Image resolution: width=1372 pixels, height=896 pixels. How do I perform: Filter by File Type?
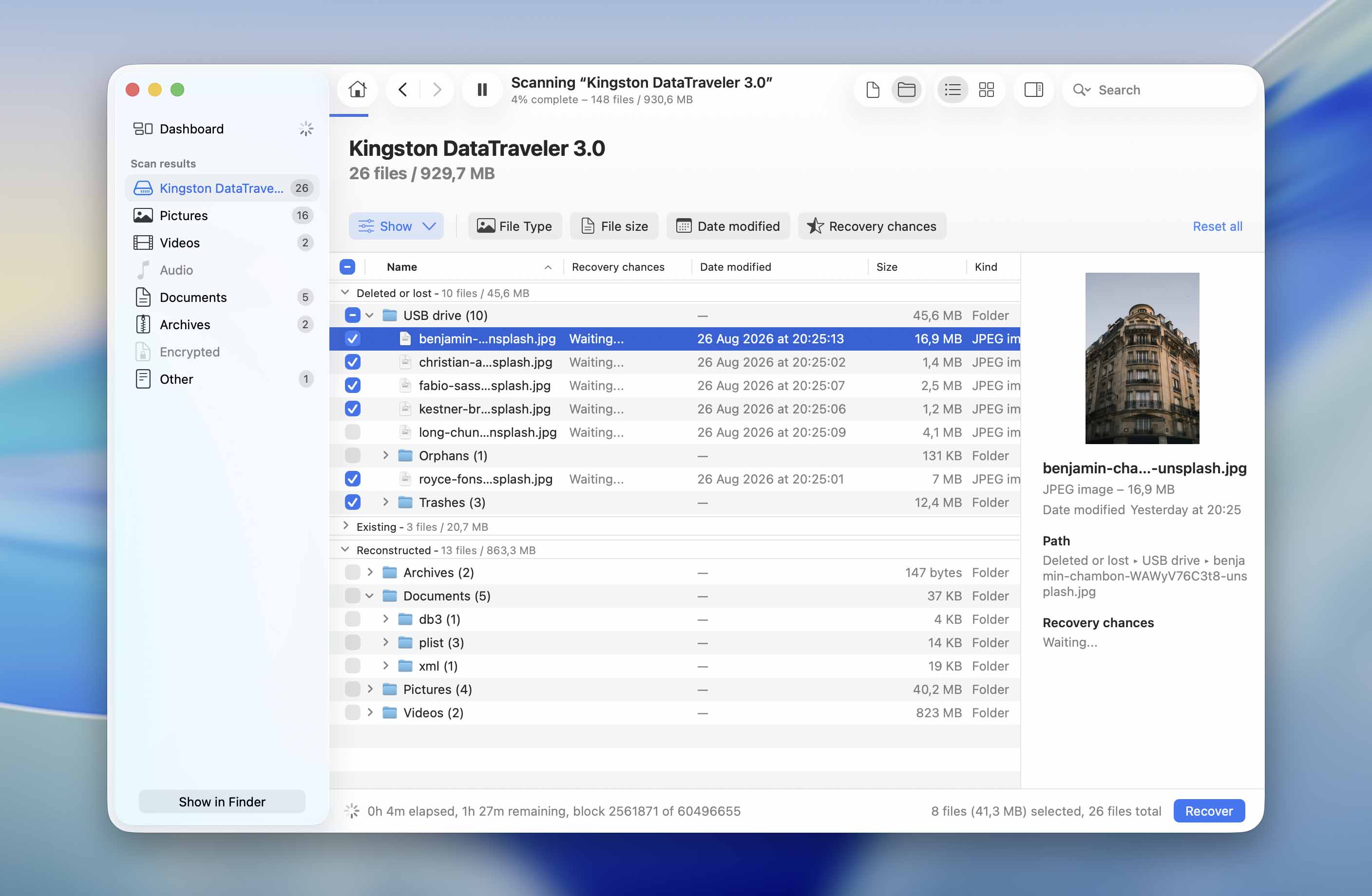515,226
